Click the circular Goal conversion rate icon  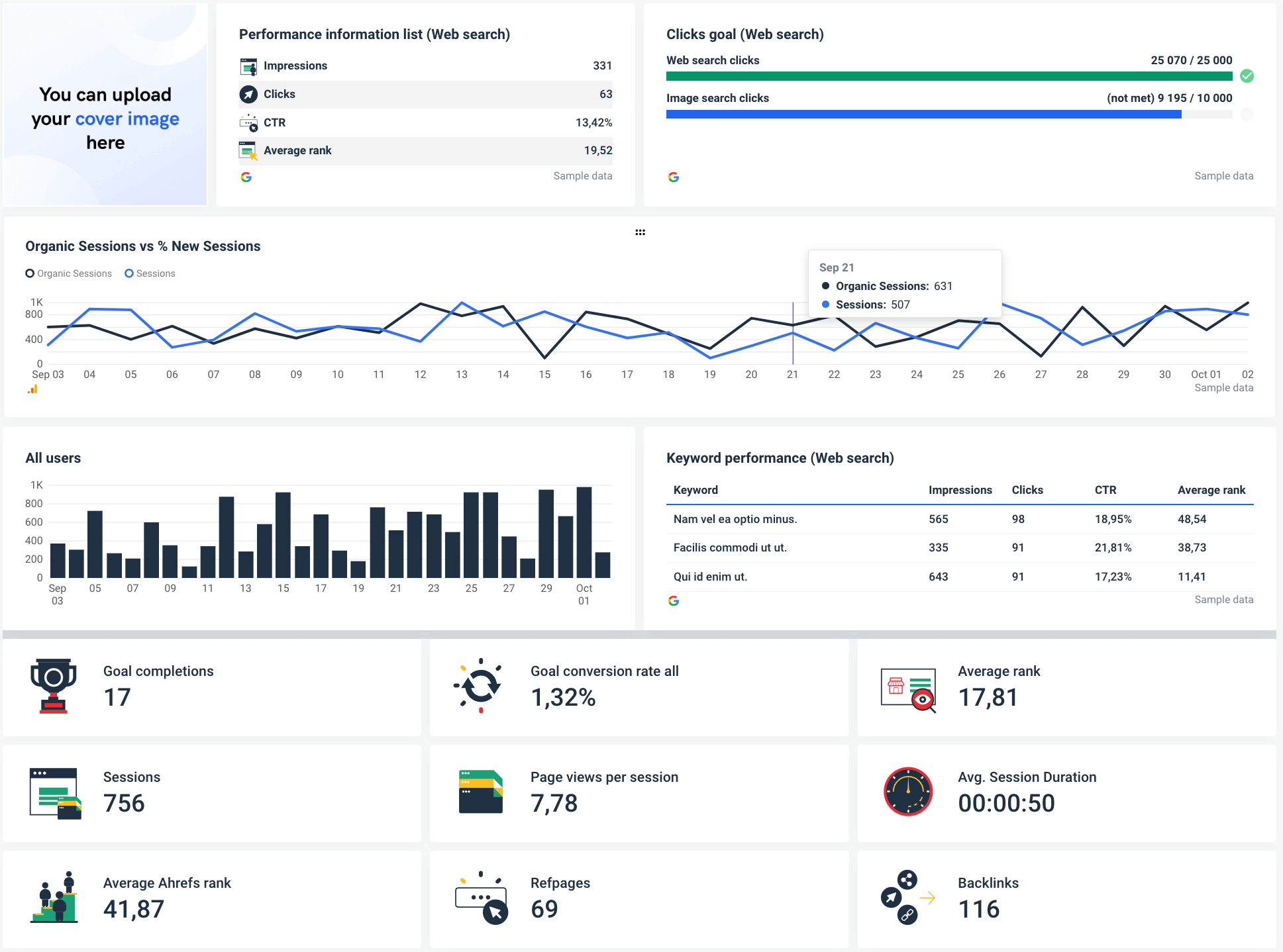click(x=480, y=687)
